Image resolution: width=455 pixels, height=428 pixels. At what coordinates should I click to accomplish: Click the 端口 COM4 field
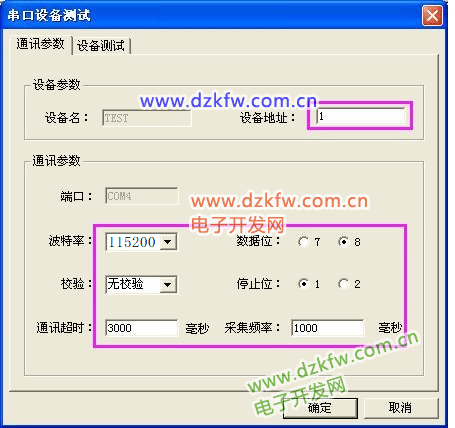pos(142,196)
